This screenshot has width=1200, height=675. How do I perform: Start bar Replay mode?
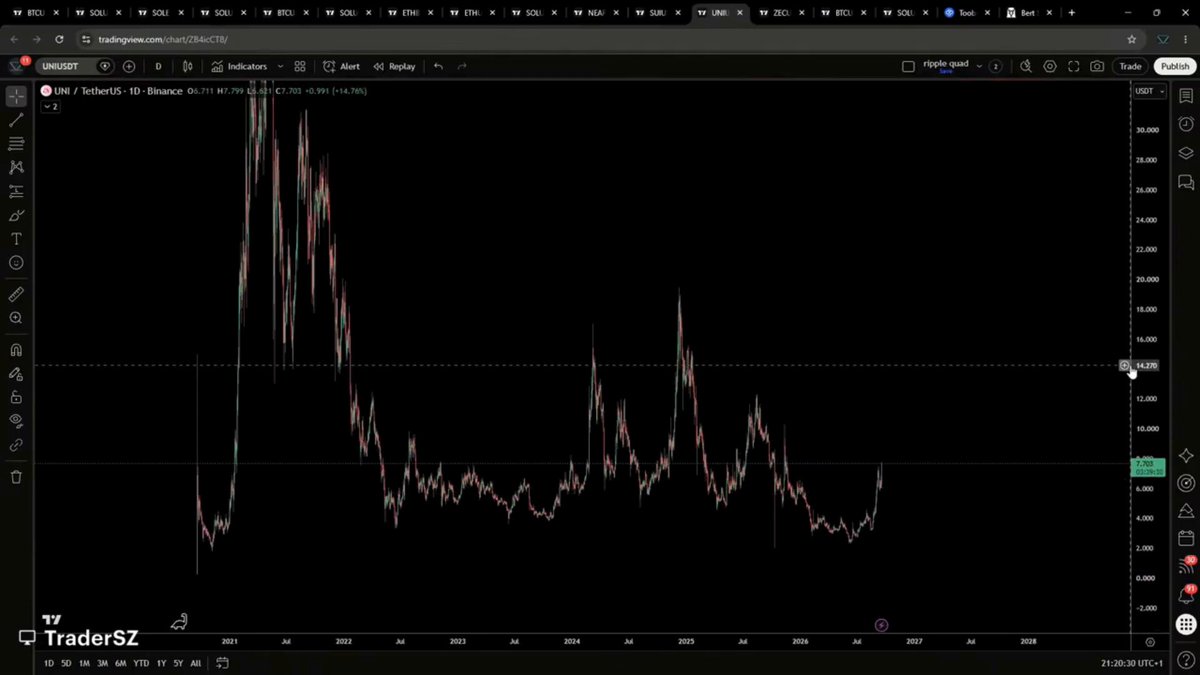(x=394, y=67)
